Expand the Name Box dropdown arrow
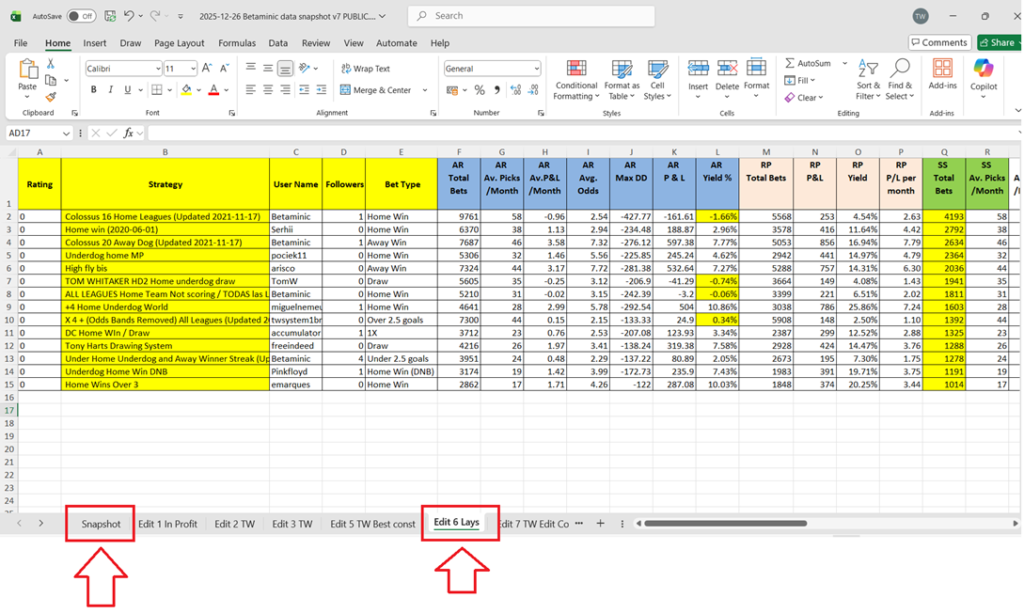1024x613 pixels. [66, 133]
